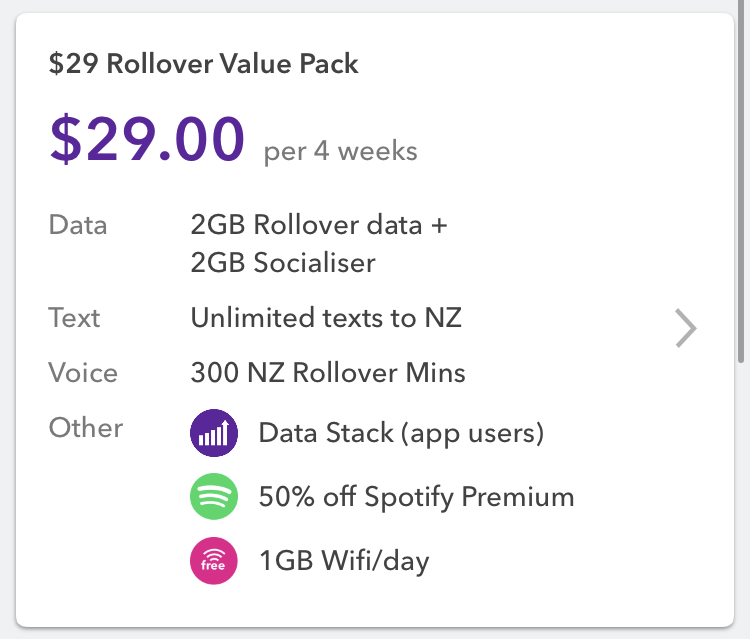Click the "per 4 weeks" text

[x=340, y=152]
